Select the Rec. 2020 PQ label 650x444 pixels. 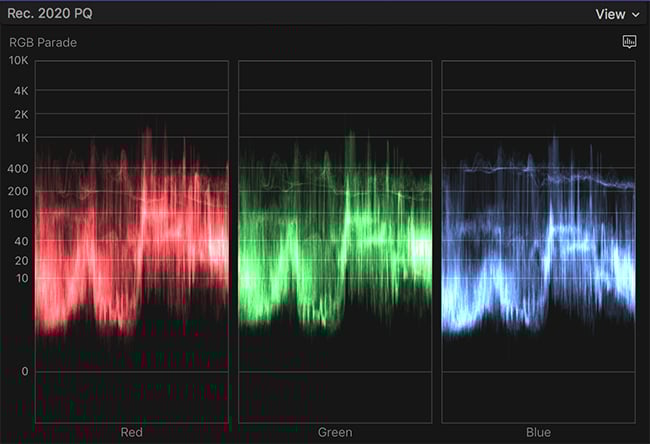(50, 13)
